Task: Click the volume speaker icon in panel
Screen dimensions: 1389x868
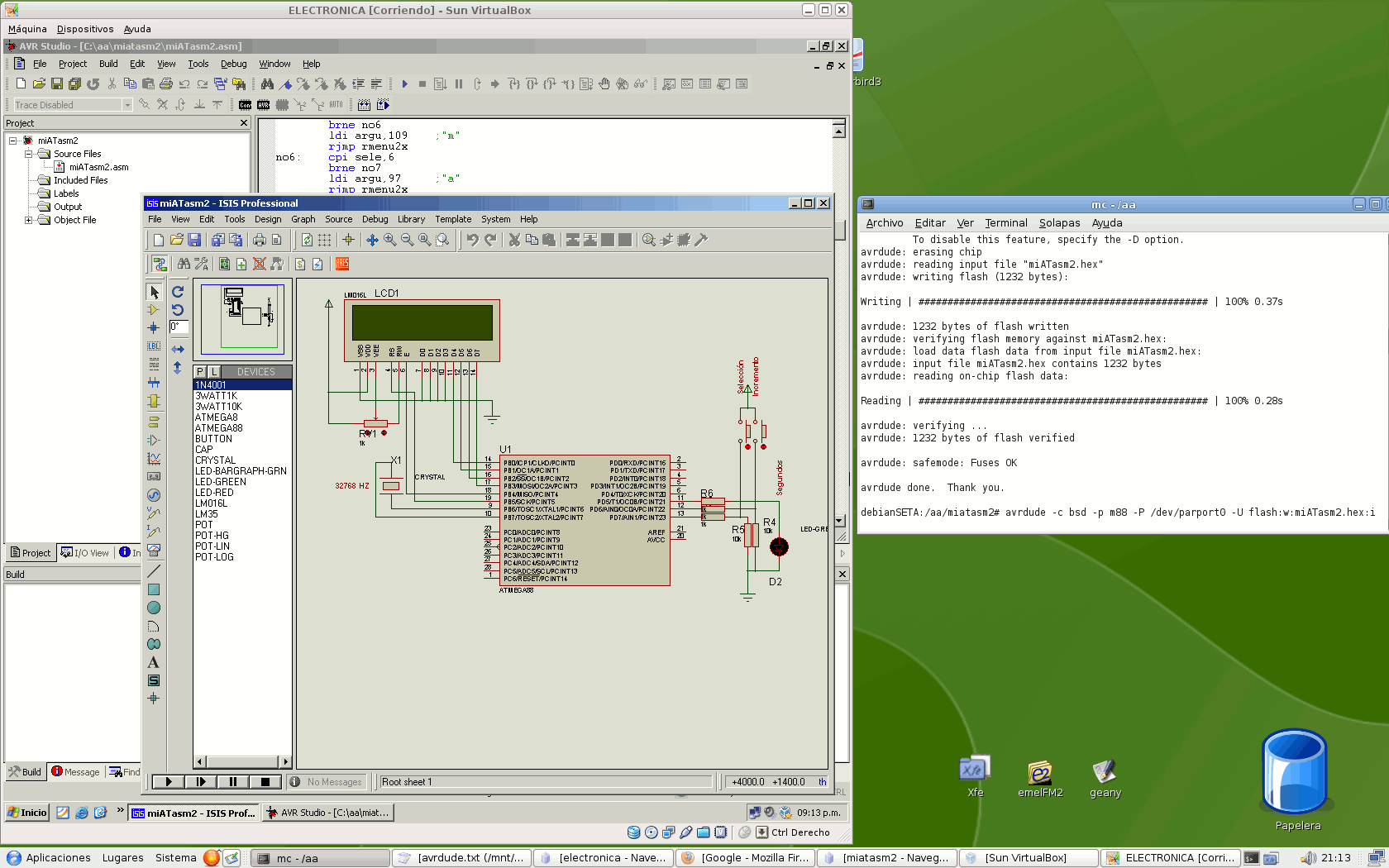Action: (x=1308, y=858)
